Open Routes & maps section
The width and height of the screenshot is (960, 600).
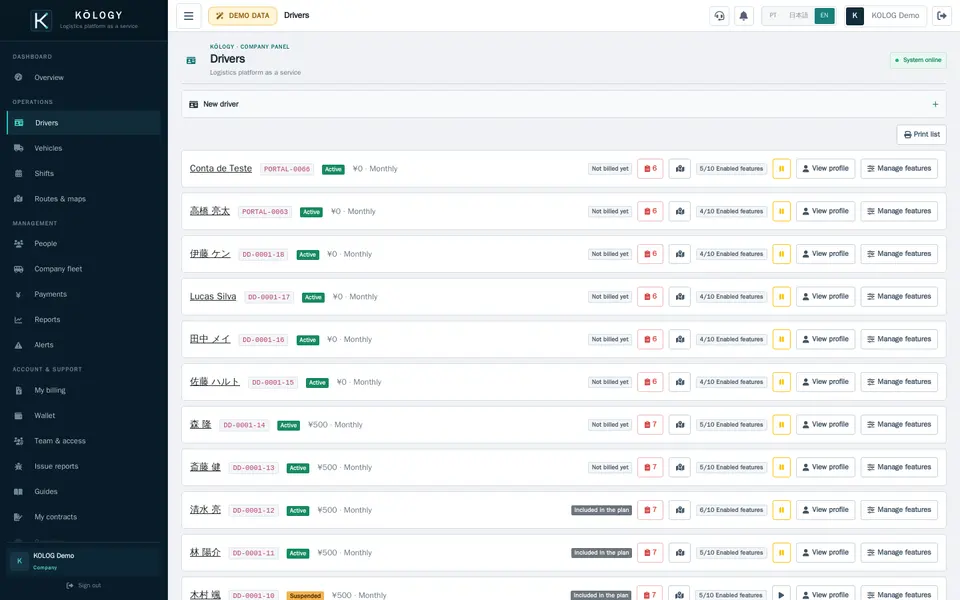tap(84, 199)
